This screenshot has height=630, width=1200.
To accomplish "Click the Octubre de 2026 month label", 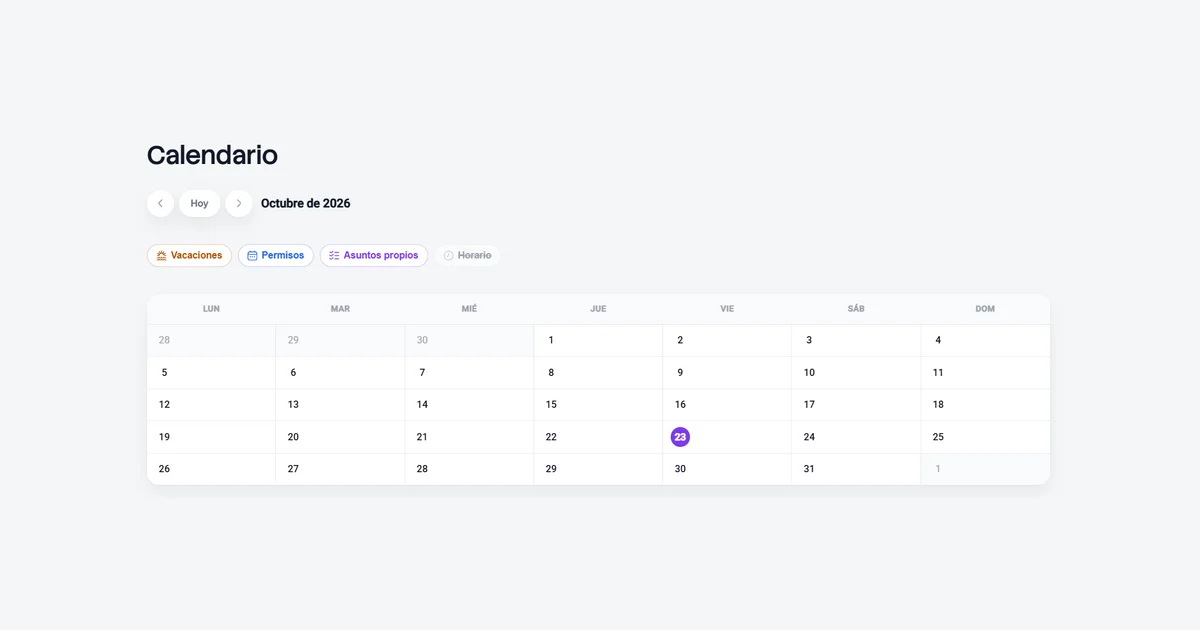I will point(305,203).
